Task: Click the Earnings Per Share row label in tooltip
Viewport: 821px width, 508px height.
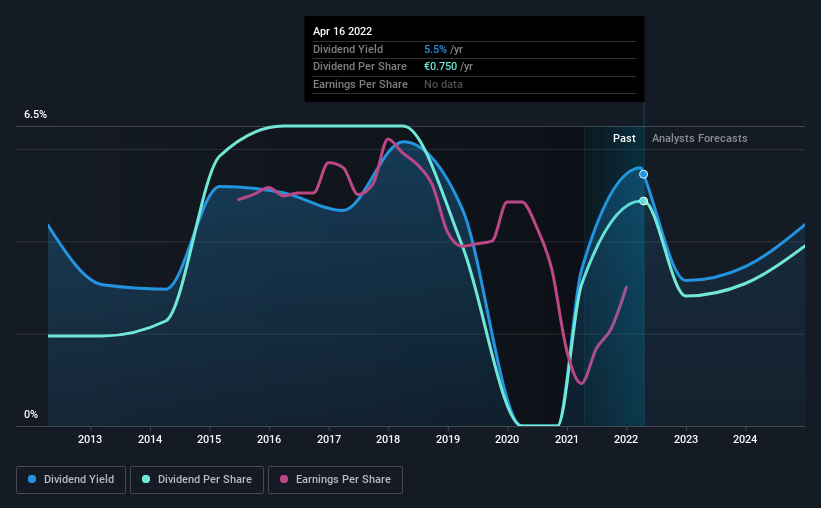Action: click(x=360, y=84)
